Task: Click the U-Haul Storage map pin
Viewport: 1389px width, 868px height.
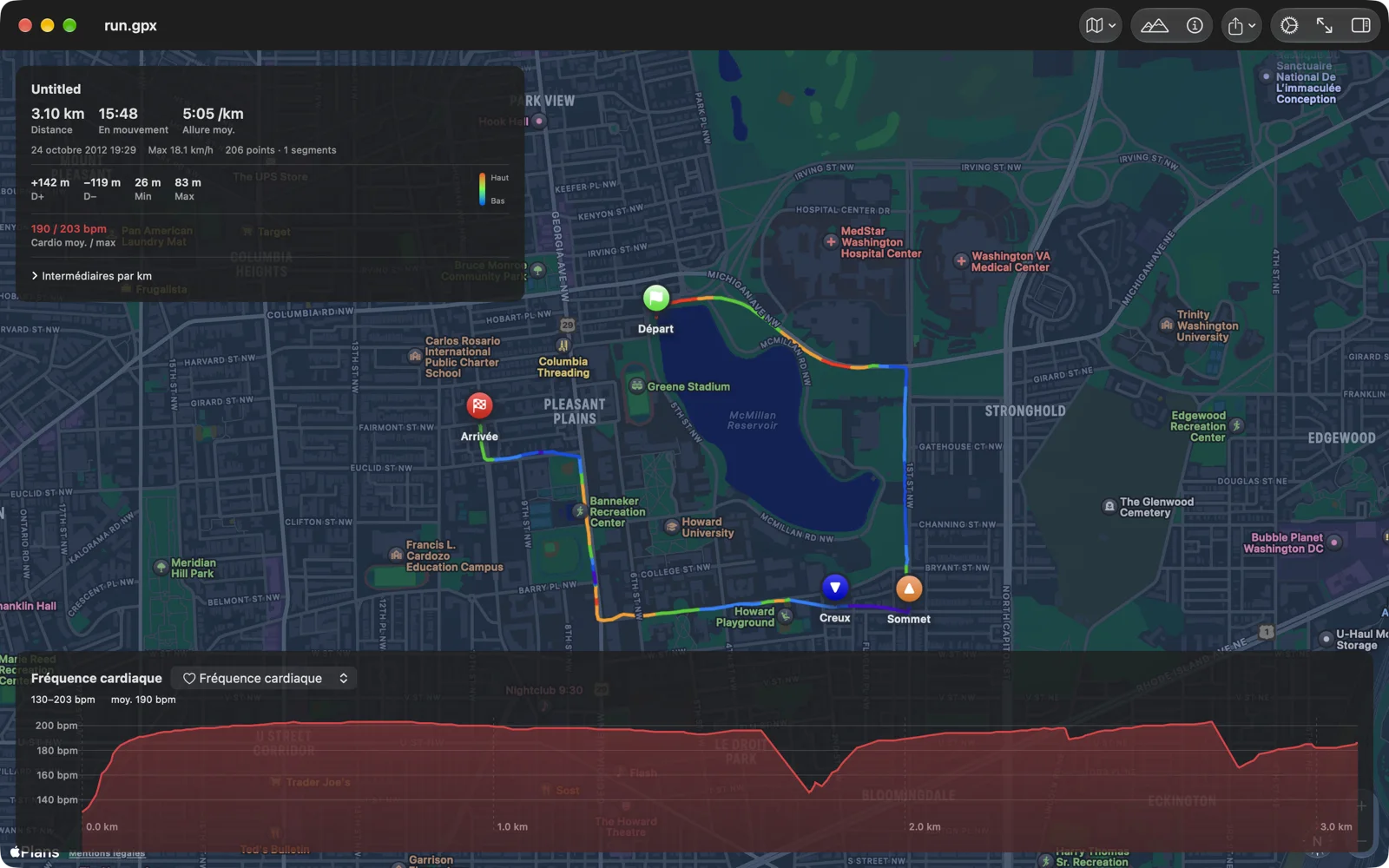Action: click(1326, 639)
